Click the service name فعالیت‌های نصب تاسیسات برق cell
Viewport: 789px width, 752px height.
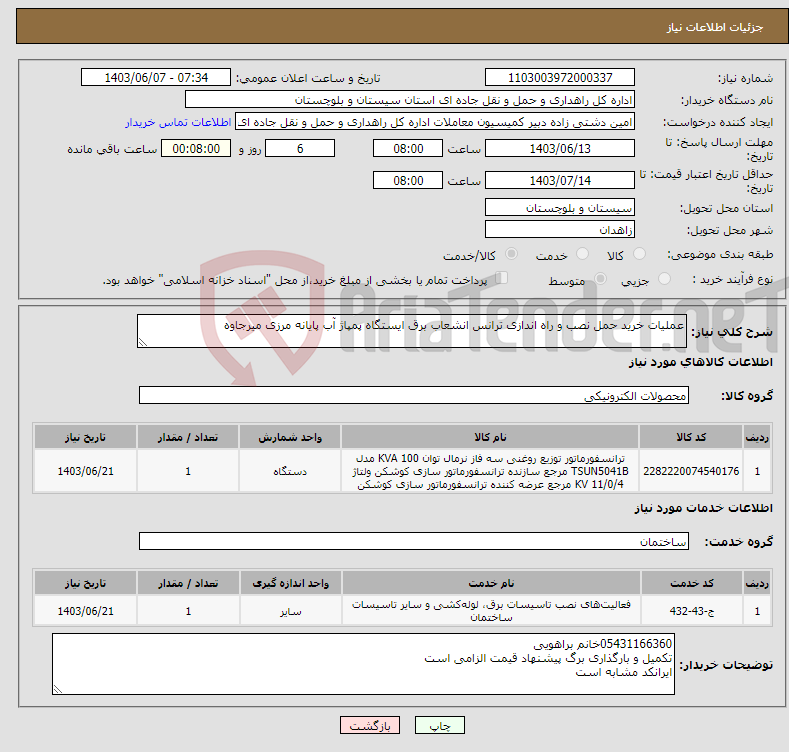(491, 611)
